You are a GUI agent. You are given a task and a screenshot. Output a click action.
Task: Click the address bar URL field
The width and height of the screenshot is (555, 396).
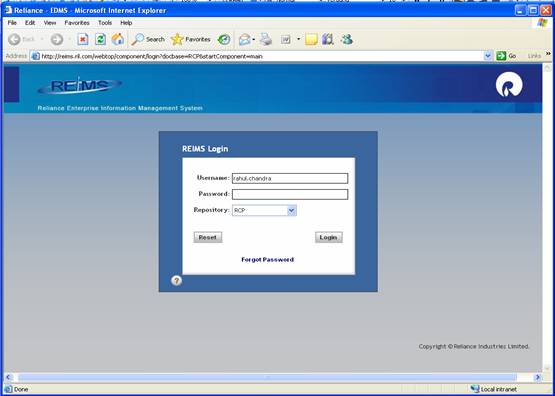[262, 56]
